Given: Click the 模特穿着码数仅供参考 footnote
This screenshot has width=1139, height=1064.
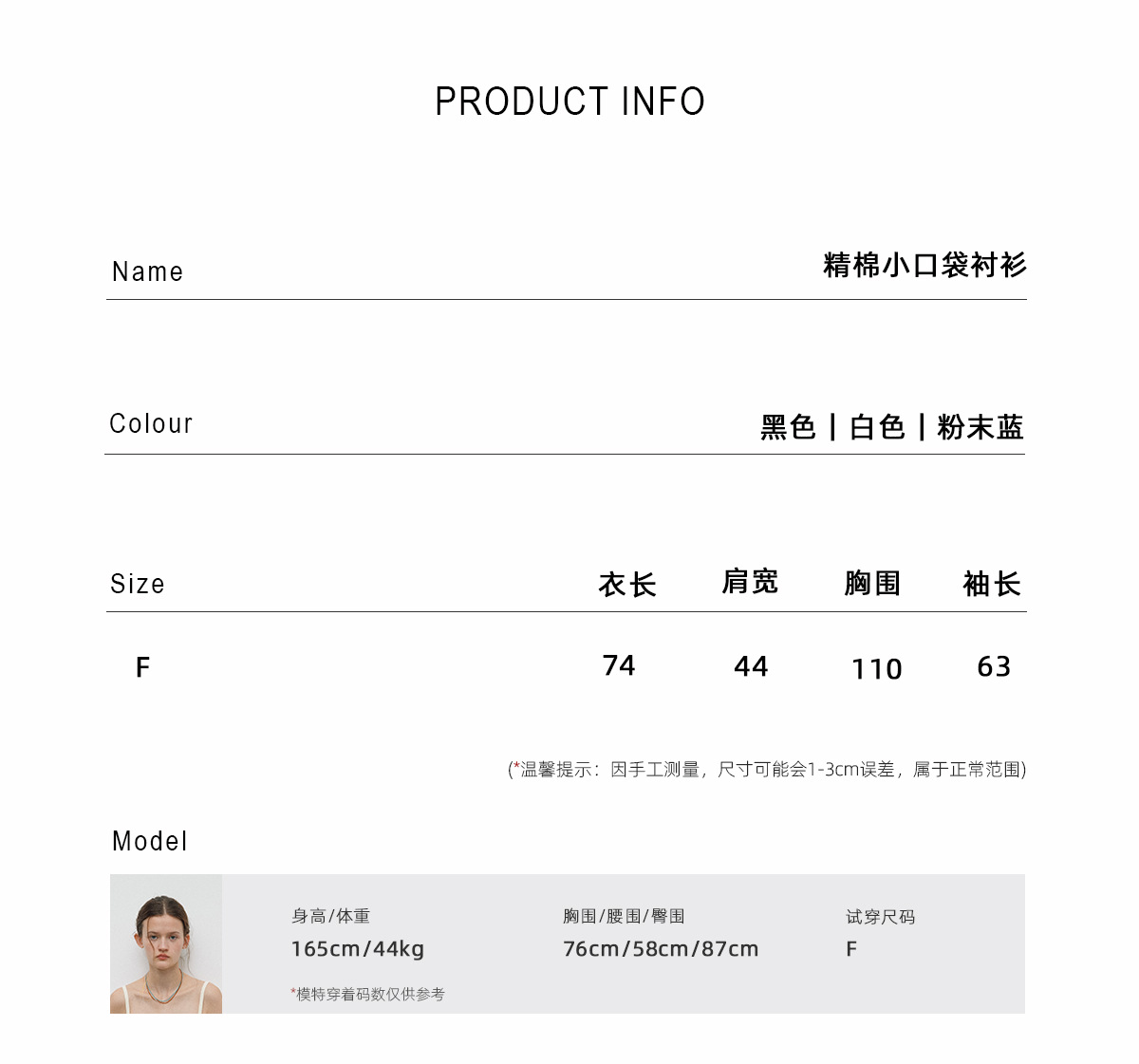Looking at the screenshot, I should tap(368, 994).
